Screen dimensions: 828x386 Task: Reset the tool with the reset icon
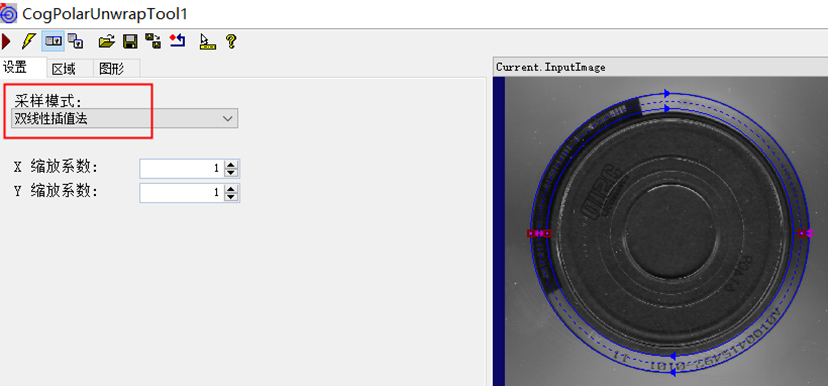[x=177, y=41]
